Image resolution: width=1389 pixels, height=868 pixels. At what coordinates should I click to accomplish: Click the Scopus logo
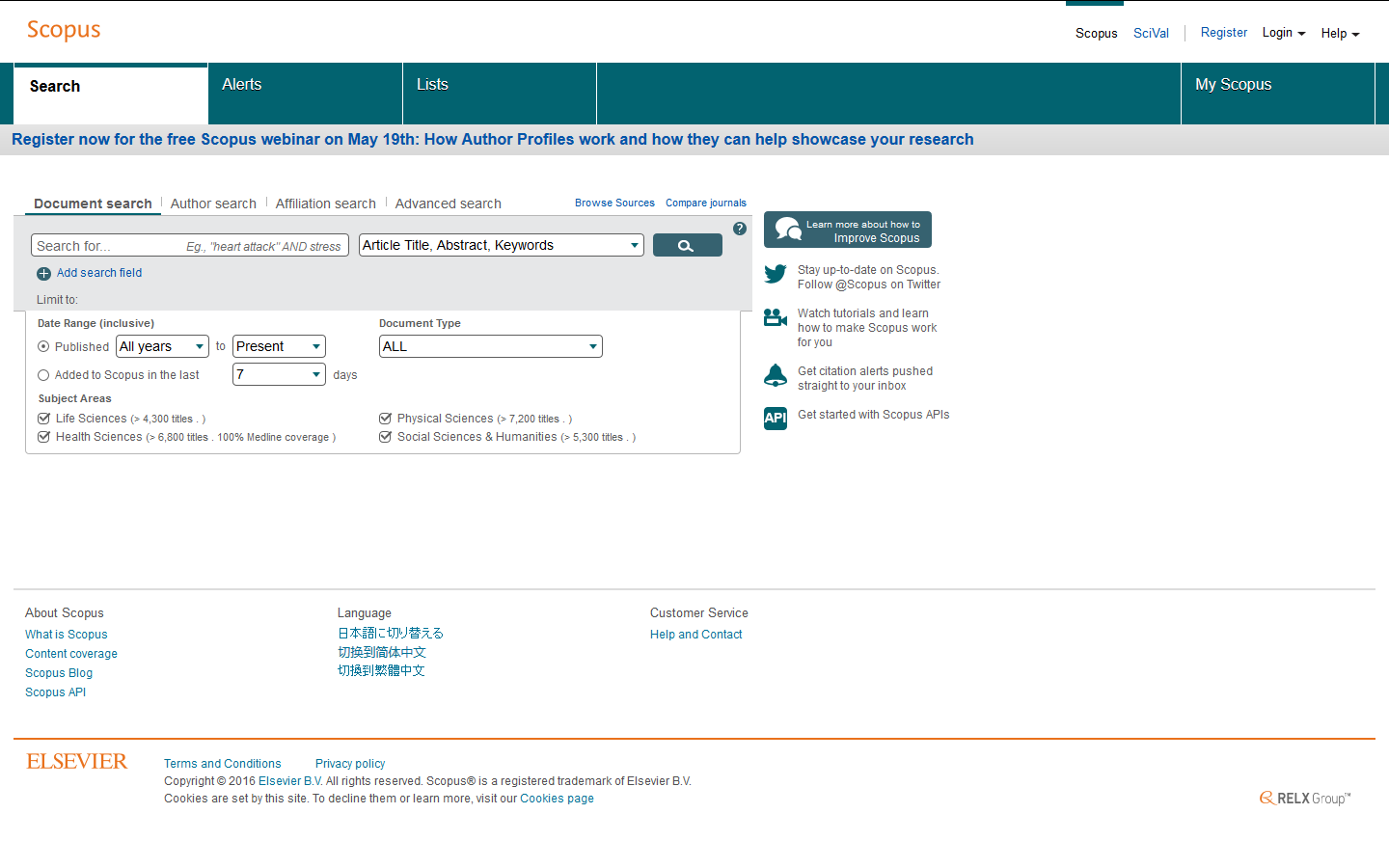click(x=64, y=30)
